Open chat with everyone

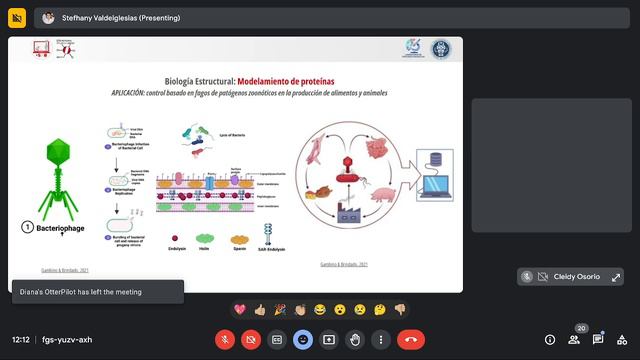click(598, 340)
